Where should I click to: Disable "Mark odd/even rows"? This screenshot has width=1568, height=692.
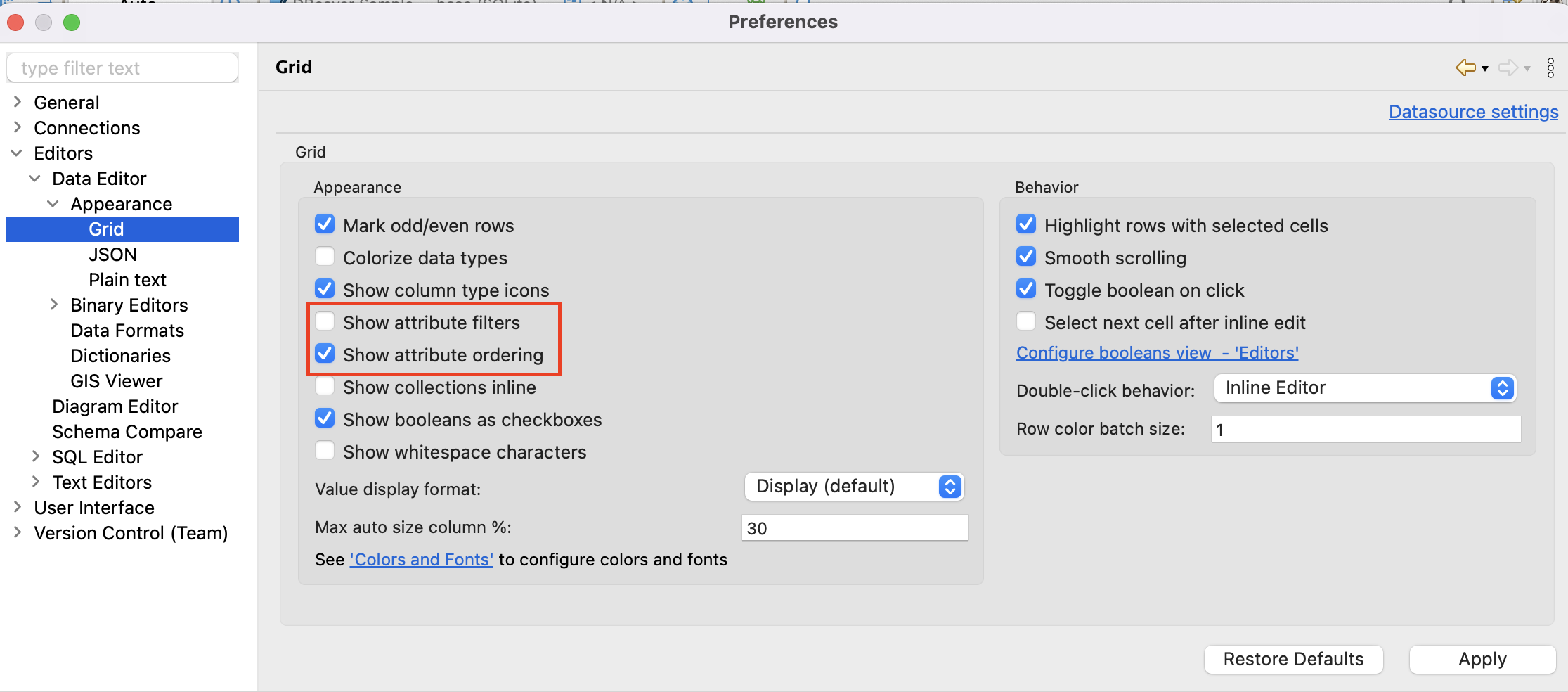coord(325,224)
